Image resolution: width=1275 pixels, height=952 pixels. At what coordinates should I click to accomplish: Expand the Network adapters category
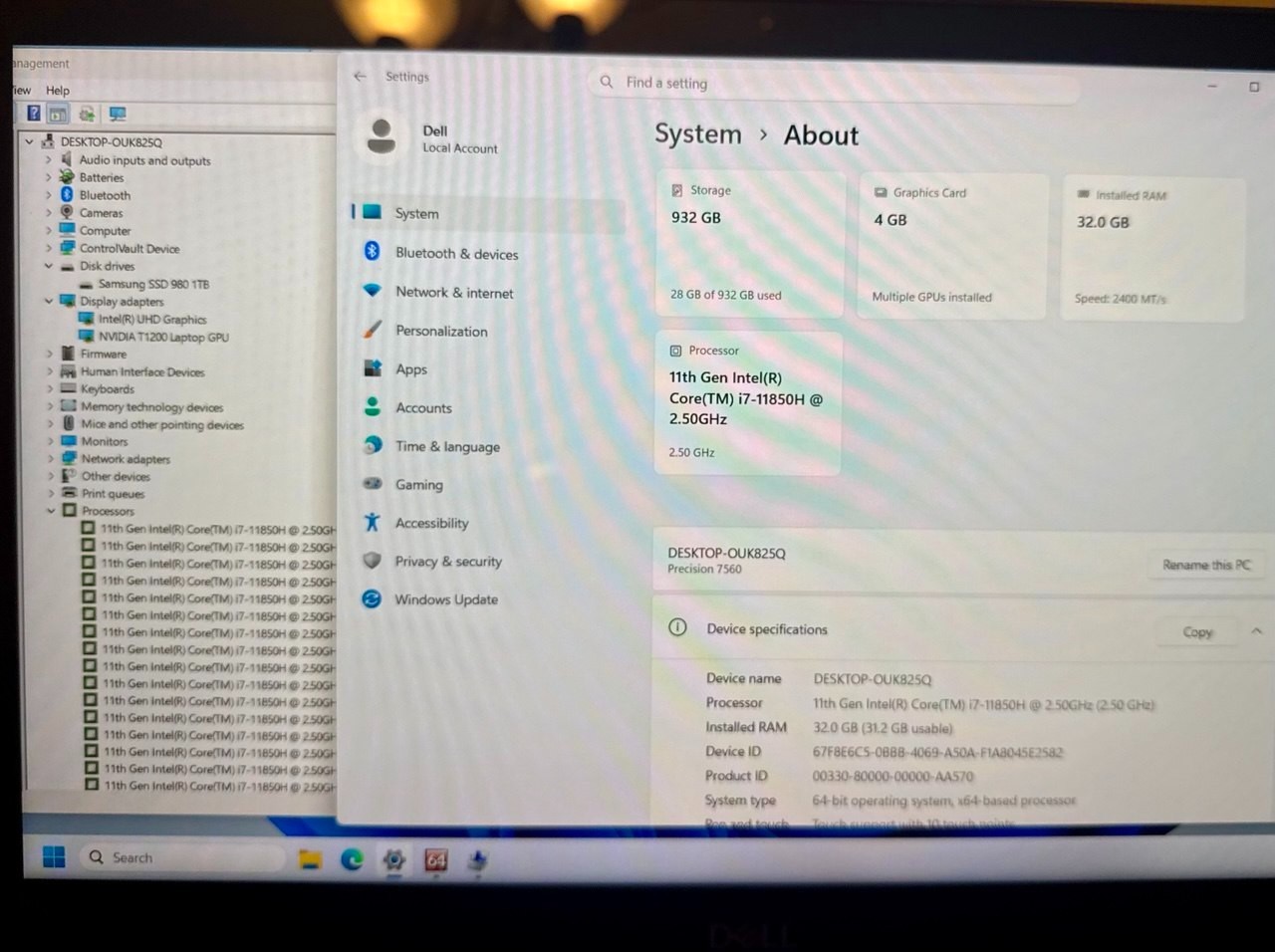coord(50,459)
